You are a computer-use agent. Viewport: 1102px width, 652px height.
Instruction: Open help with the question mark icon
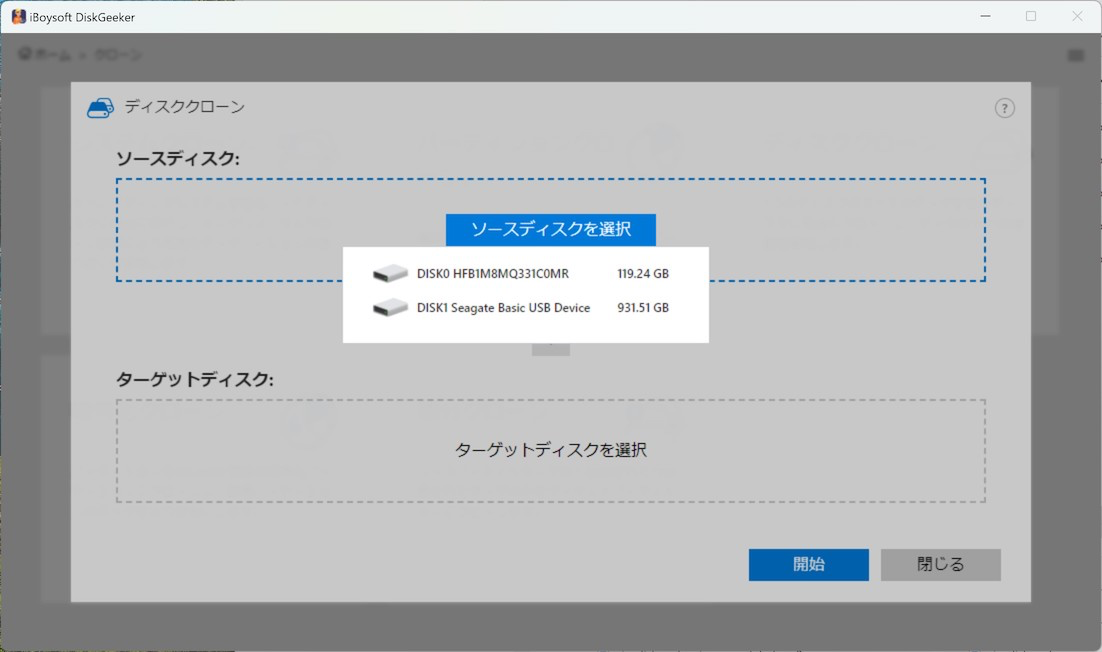click(x=1004, y=108)
